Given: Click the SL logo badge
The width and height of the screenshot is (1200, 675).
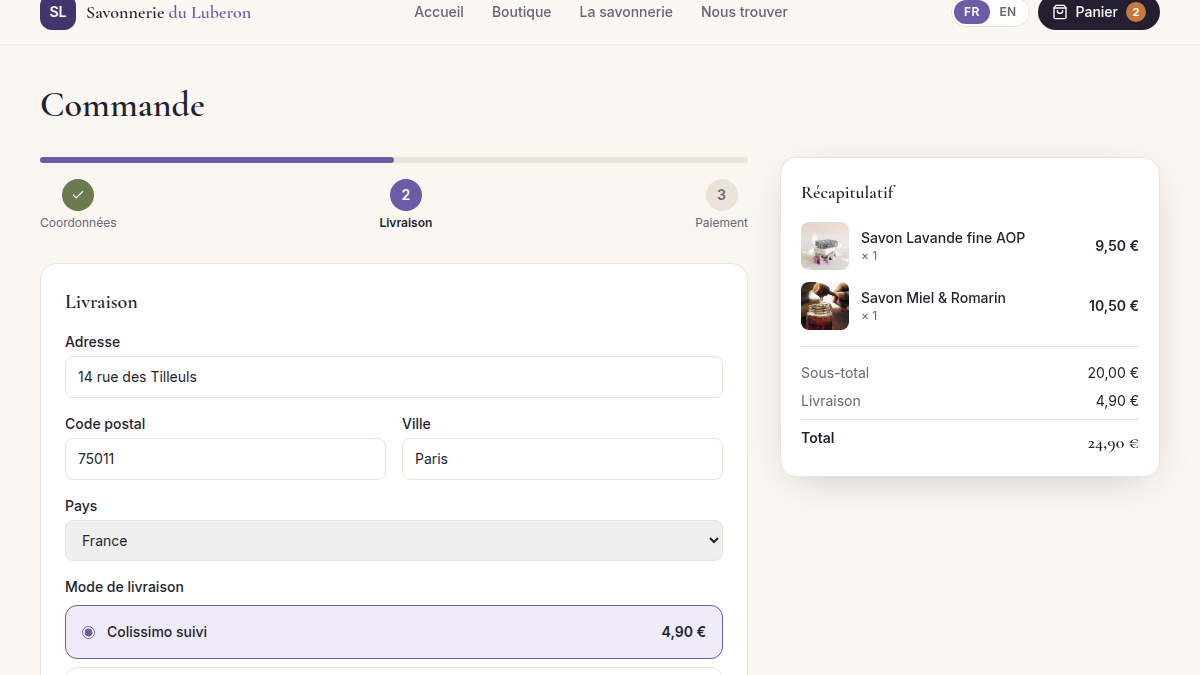Looking at the screenshot, I should (x=58, y=12).
